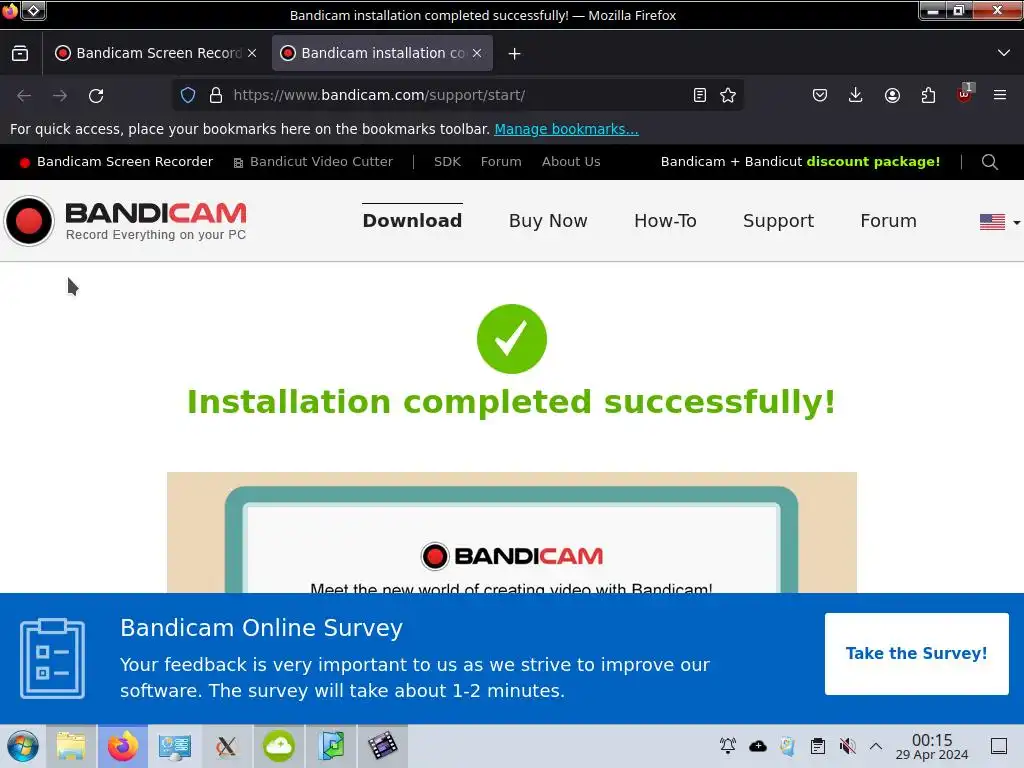This screenshot has height=768, width=1024.
Task: Click the show desktop button
Action: [999, 746]
